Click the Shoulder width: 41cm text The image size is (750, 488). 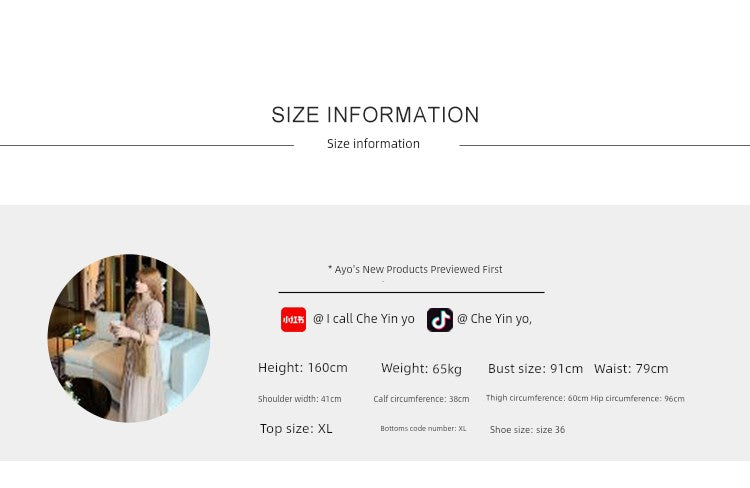pos(299,399)
